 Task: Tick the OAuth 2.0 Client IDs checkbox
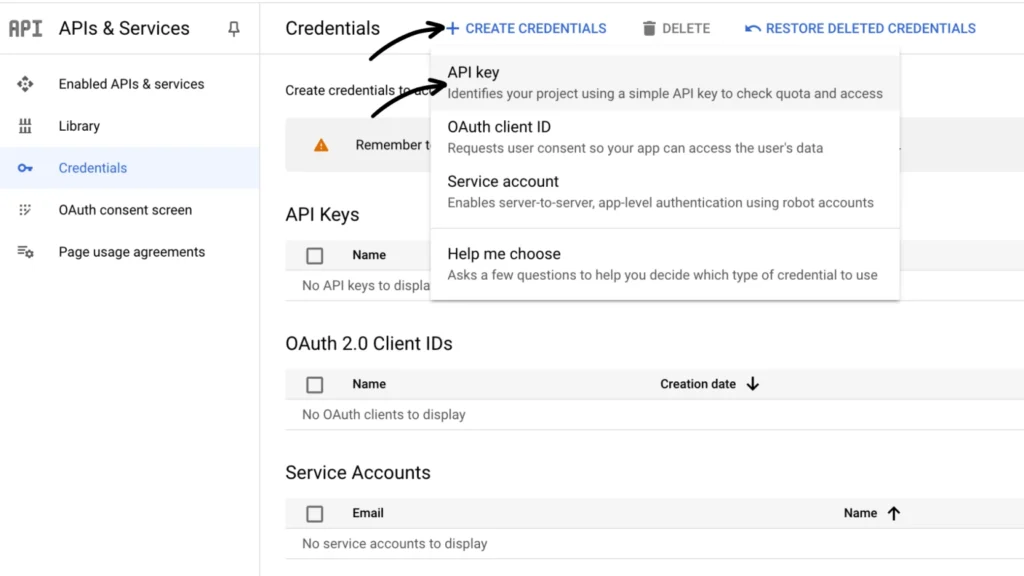[315, 384]
